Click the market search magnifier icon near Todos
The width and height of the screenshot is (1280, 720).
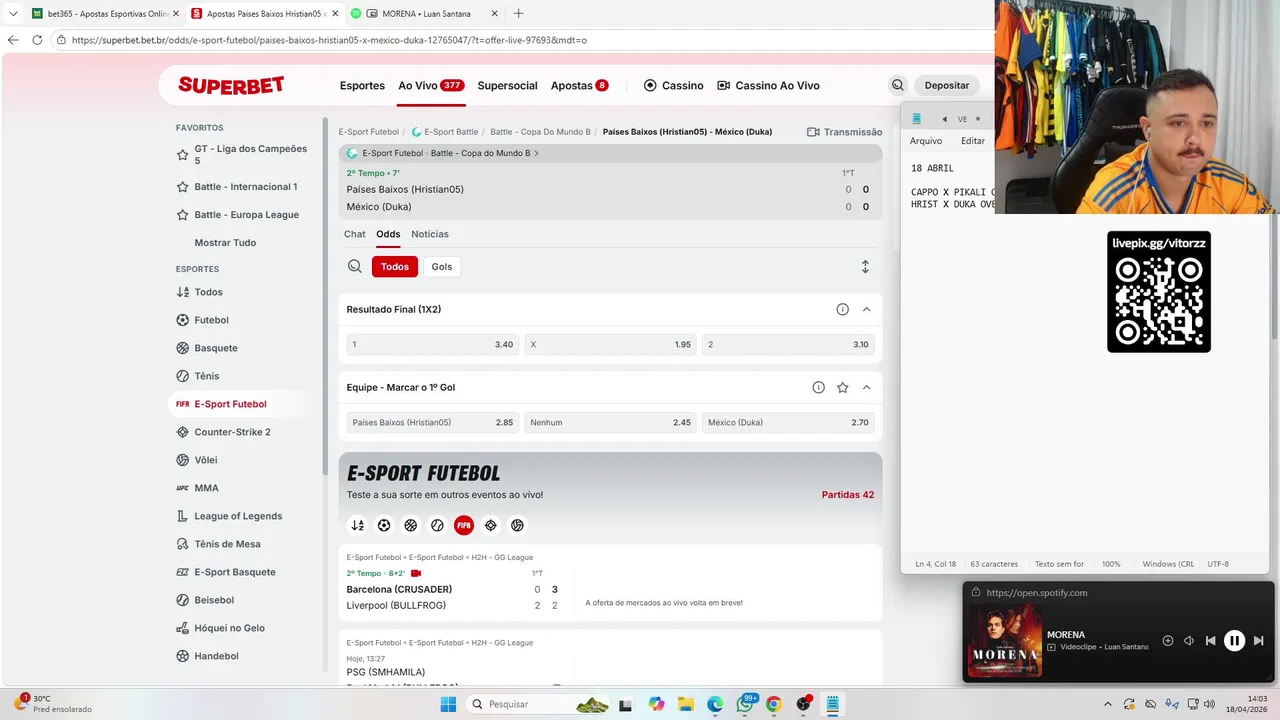[x=355, y=266]
